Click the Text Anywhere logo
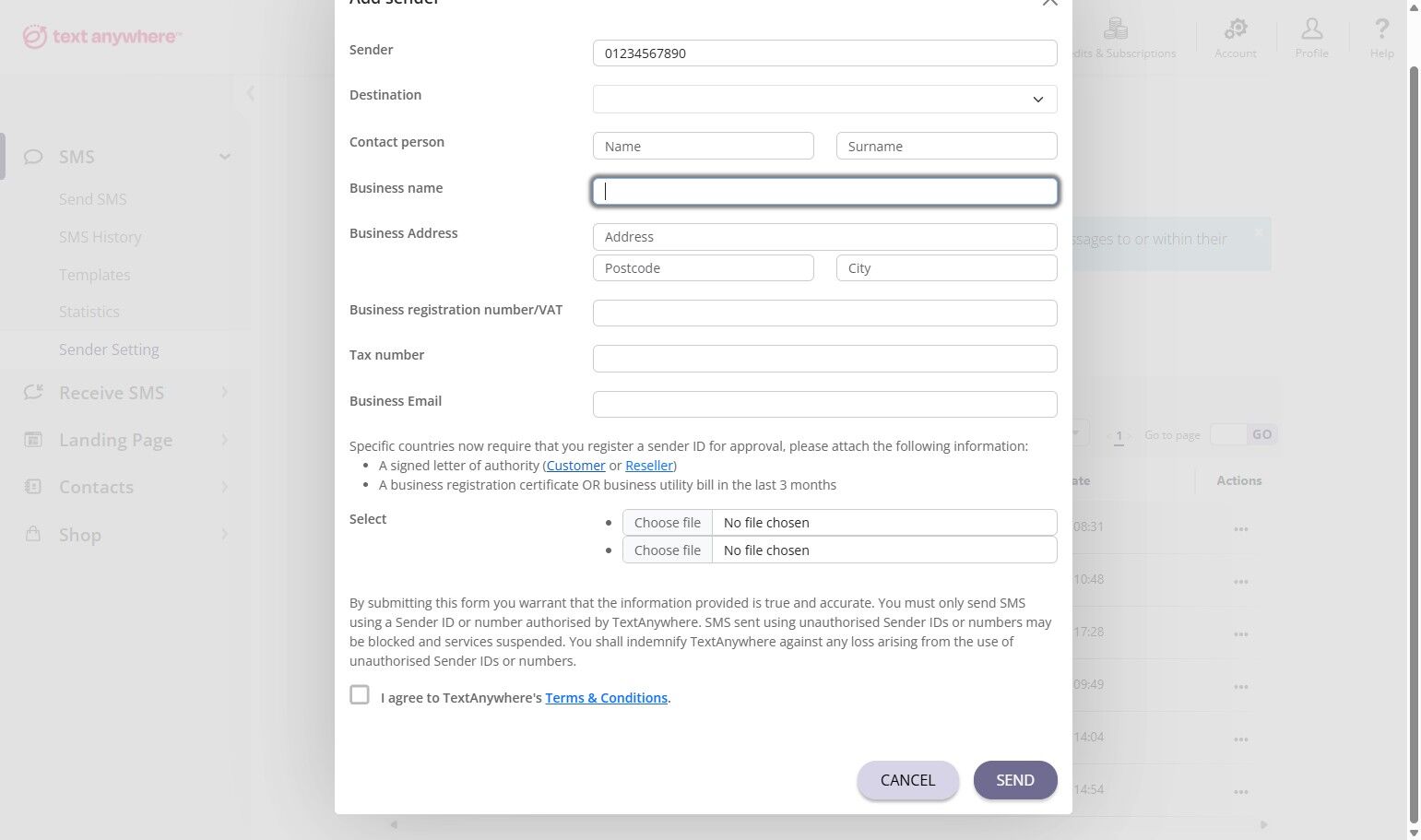Image resolution: width=1421 pixels, height=840 pixels. click(102, 37)
